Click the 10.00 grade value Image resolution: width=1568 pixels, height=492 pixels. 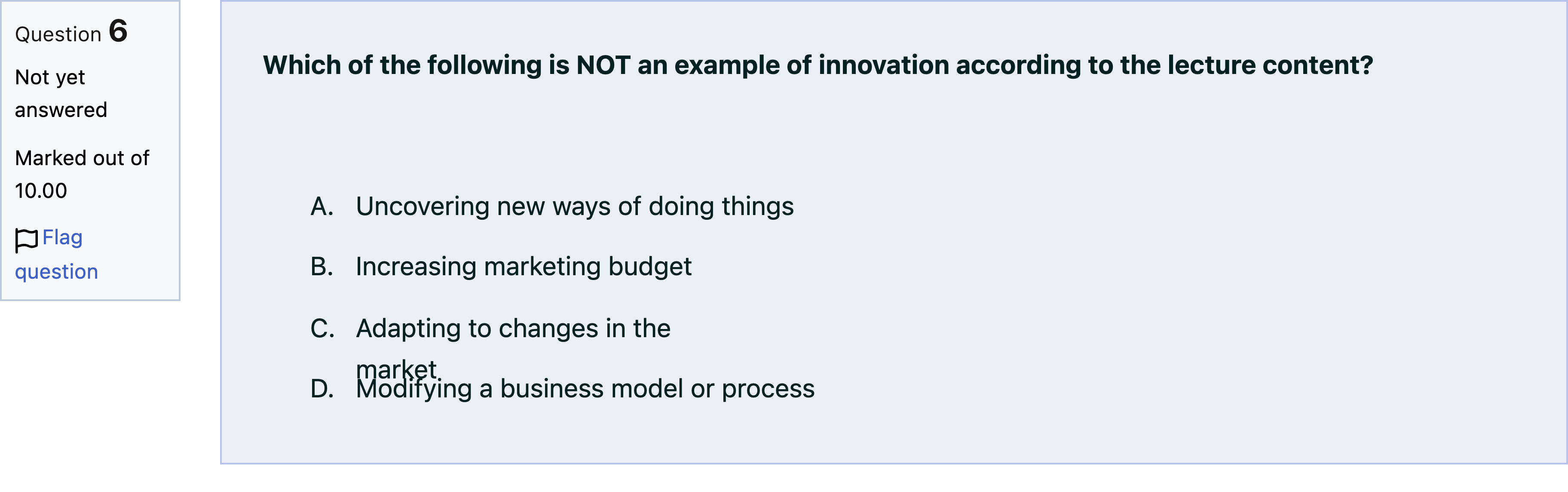click(x=41, y=191)
